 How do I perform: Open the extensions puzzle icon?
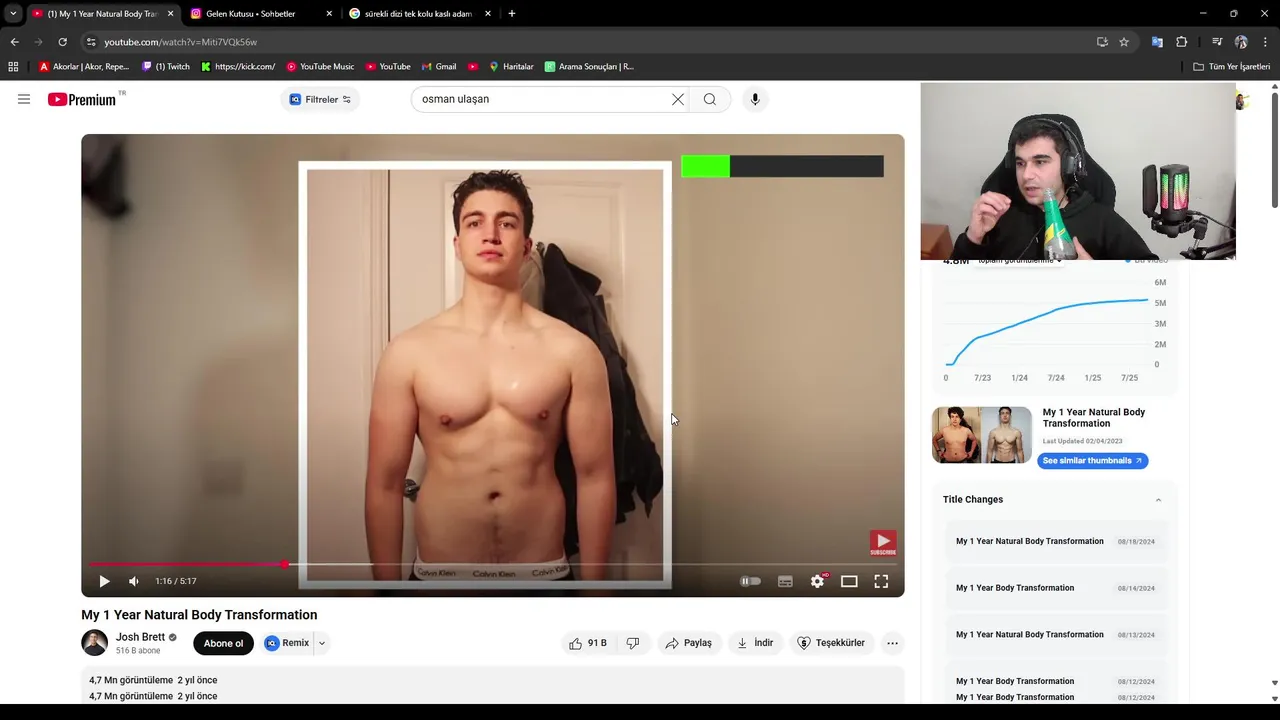[x=1182, y=42]
